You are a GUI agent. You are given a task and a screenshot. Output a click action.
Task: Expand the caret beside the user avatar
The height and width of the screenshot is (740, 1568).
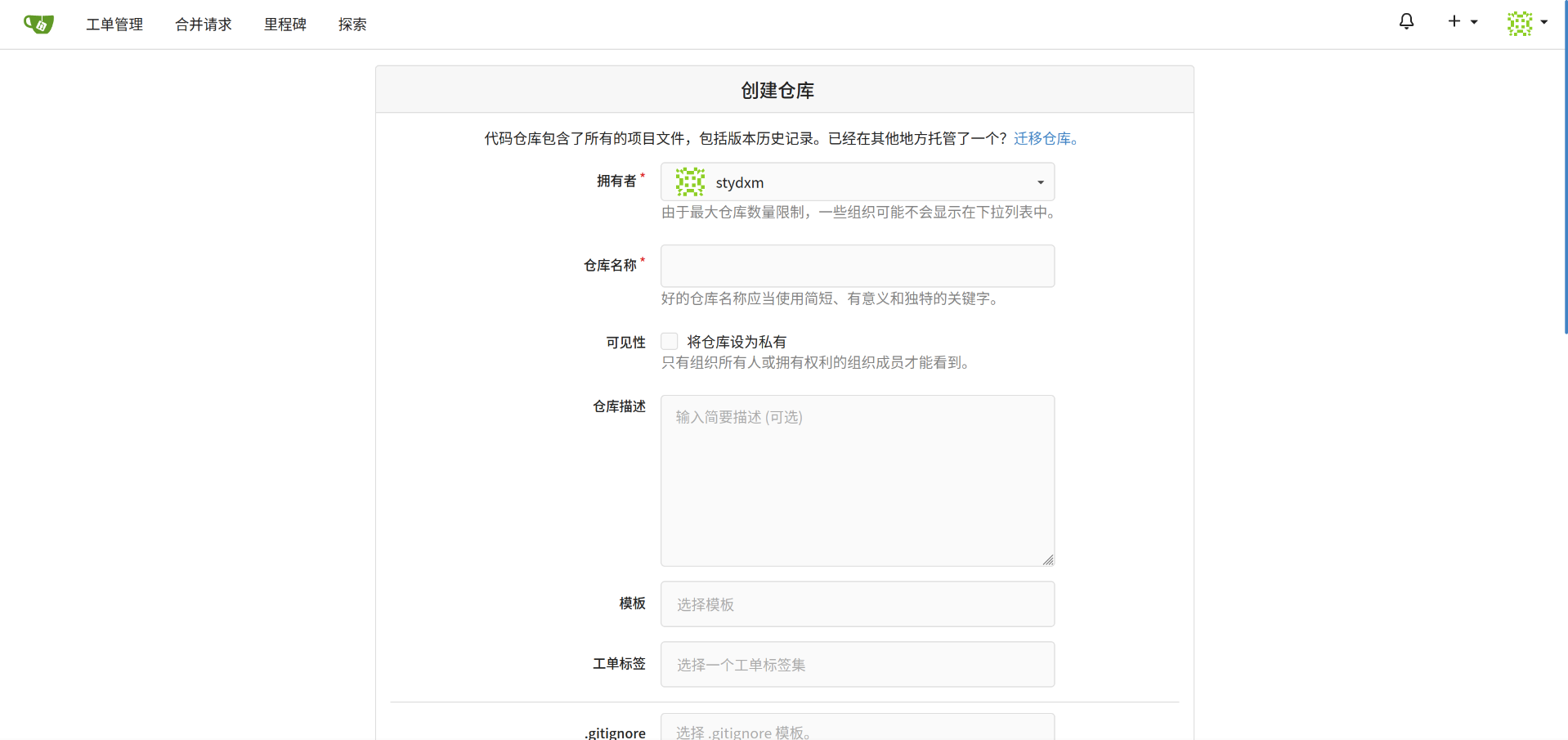pos(1544,22)
